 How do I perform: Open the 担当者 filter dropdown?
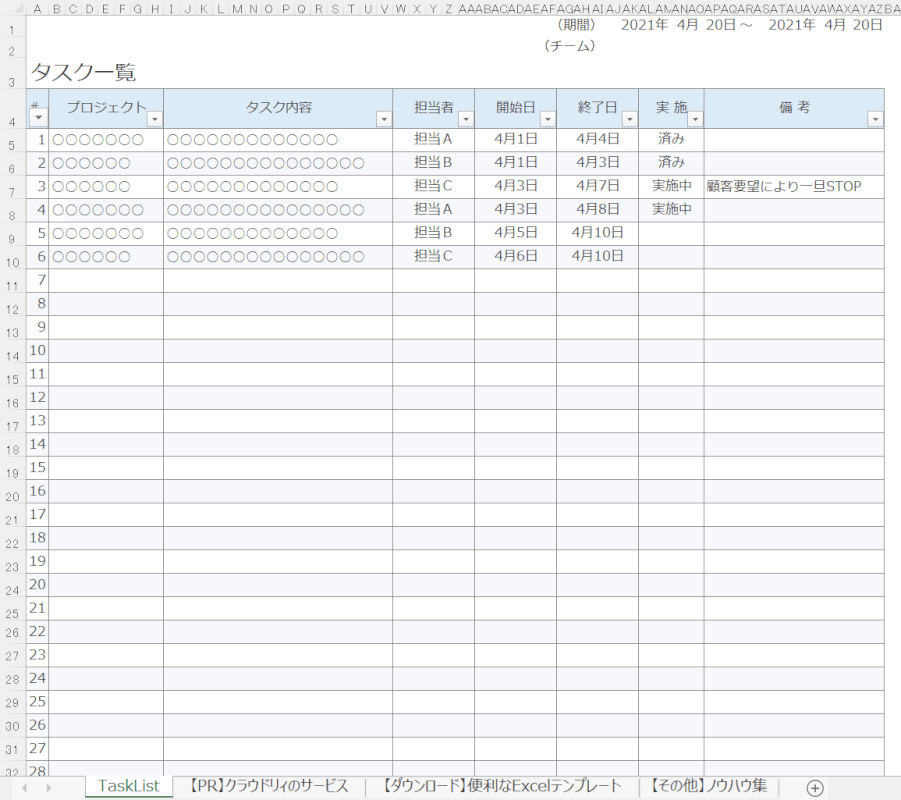point(465,119)
